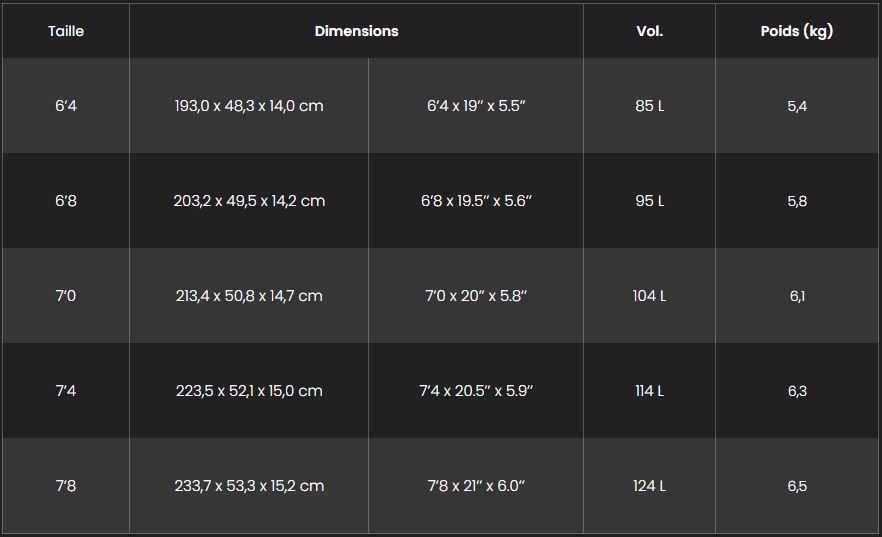This screenshot has height=537, width=882.
Task: Click the 233,7 x 53,3 x 15,2 cm cell
Action: (249, 486)
